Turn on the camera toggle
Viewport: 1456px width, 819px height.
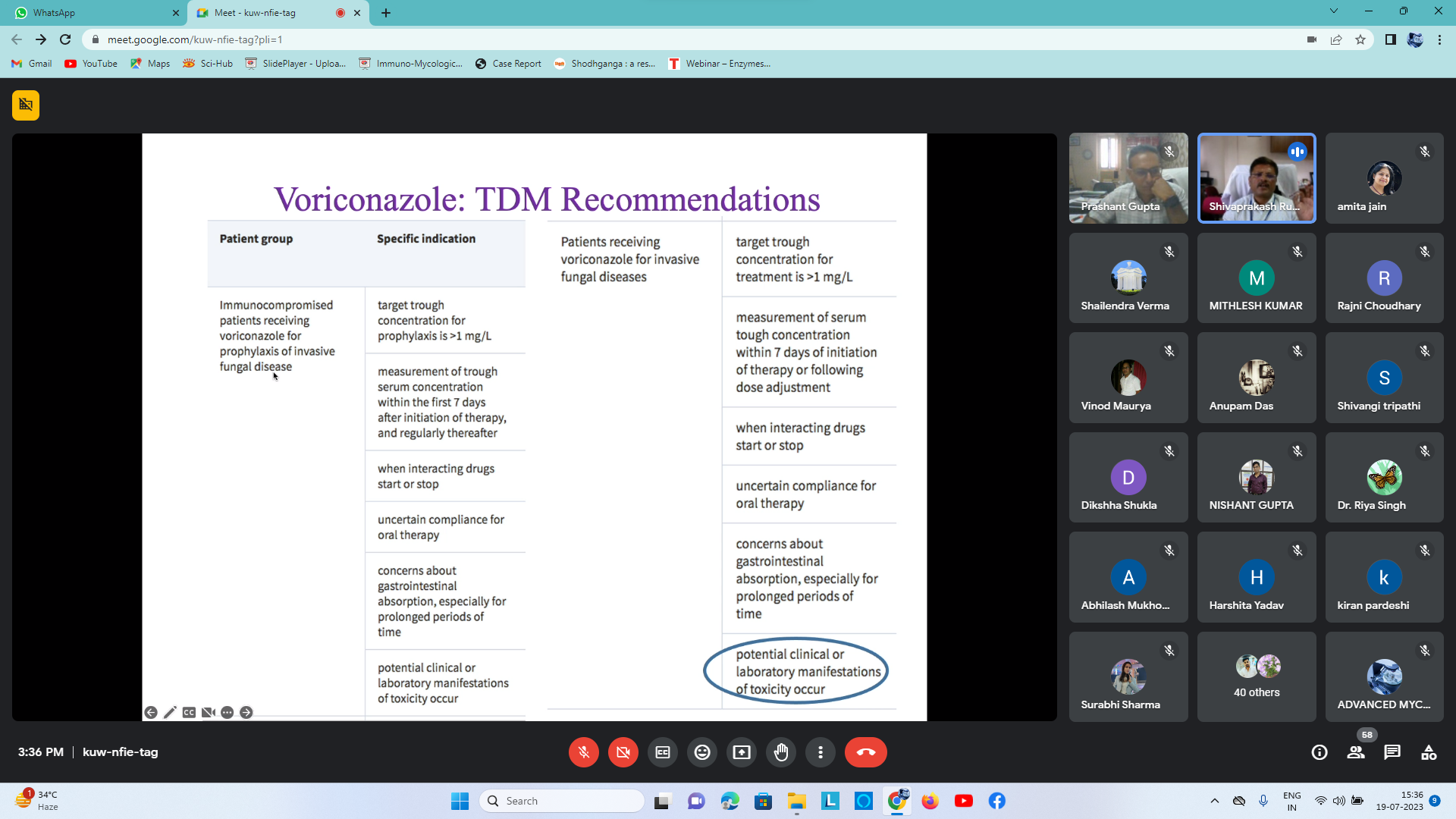623,752
